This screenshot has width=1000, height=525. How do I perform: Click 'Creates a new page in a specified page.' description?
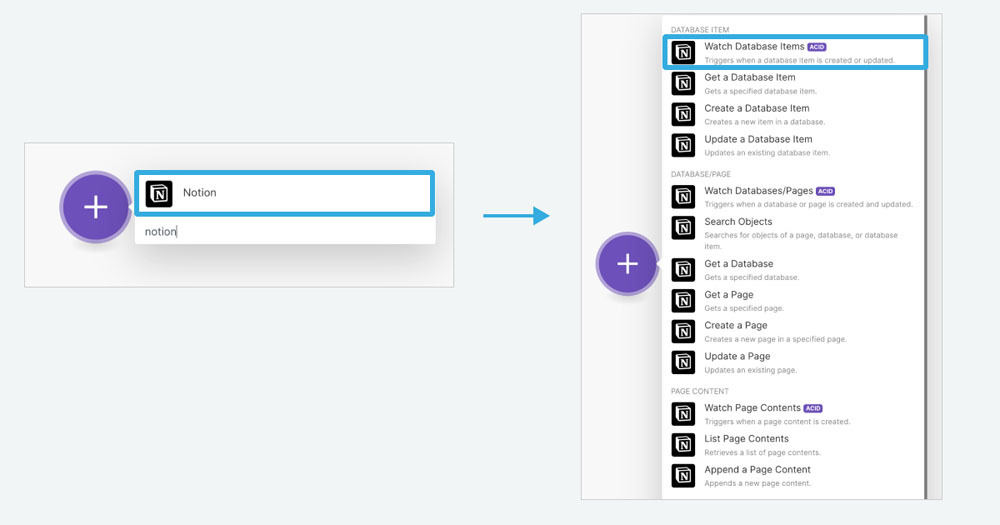click(775, 339)
